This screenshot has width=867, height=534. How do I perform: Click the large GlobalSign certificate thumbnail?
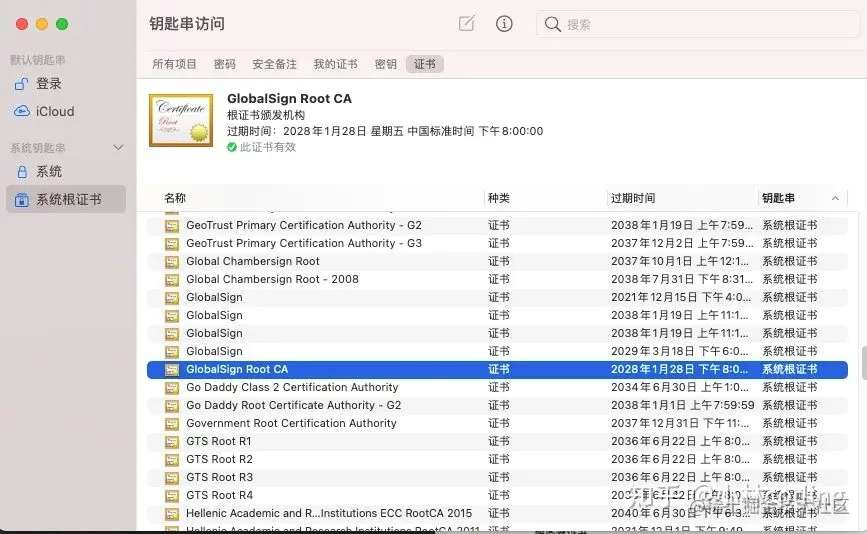point(181,120)
